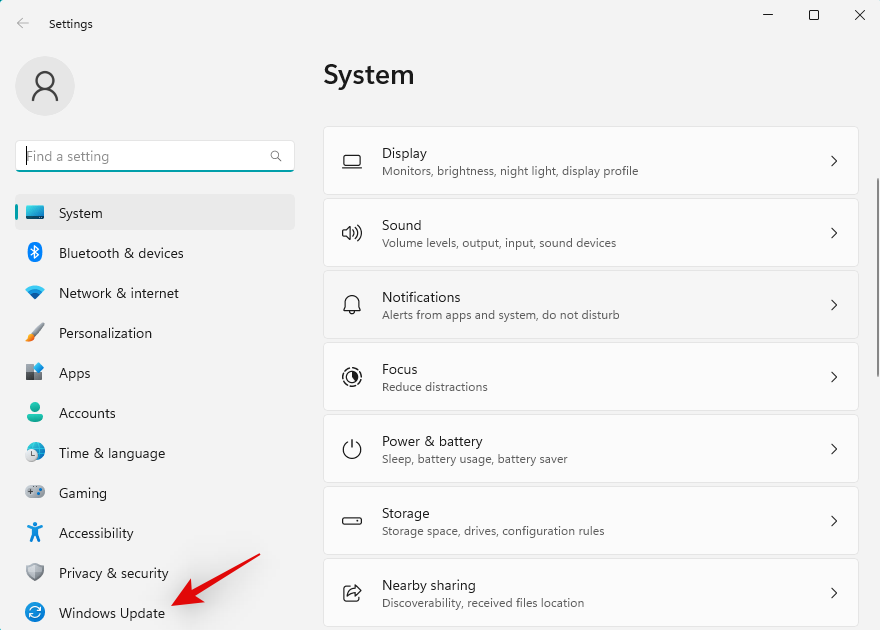The width and height of the screenshot is (880, 630).
Task: Click the Windows Update sync icon
Action: (x=35, y=612)
